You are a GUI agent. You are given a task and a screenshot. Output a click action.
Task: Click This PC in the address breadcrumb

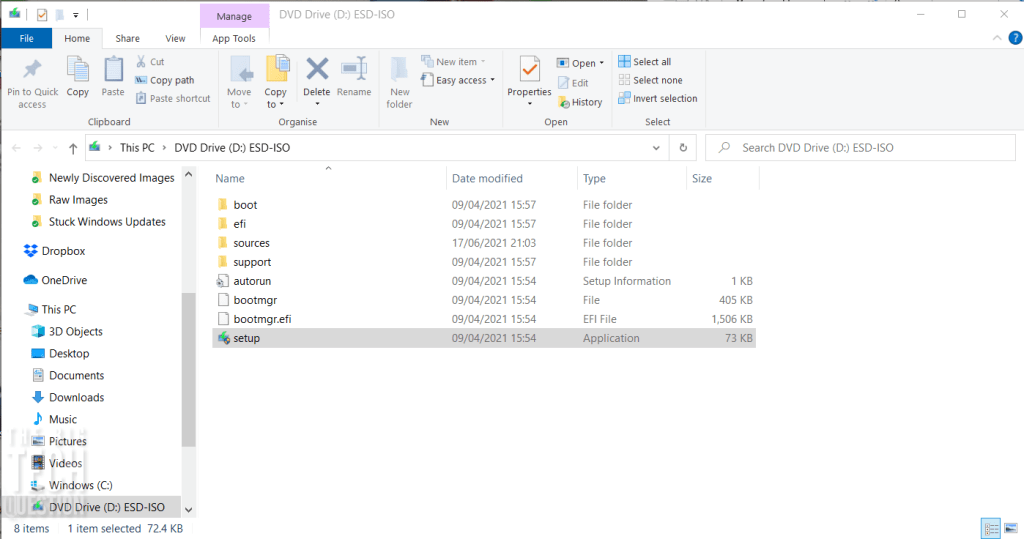coord(137,148)
